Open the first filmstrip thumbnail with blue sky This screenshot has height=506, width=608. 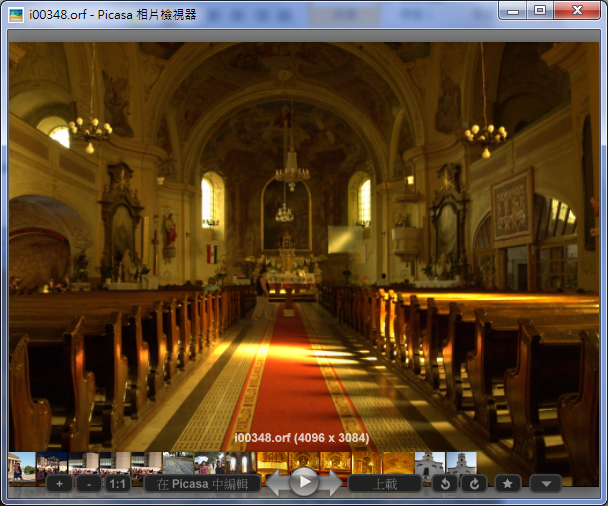[22, 465]
